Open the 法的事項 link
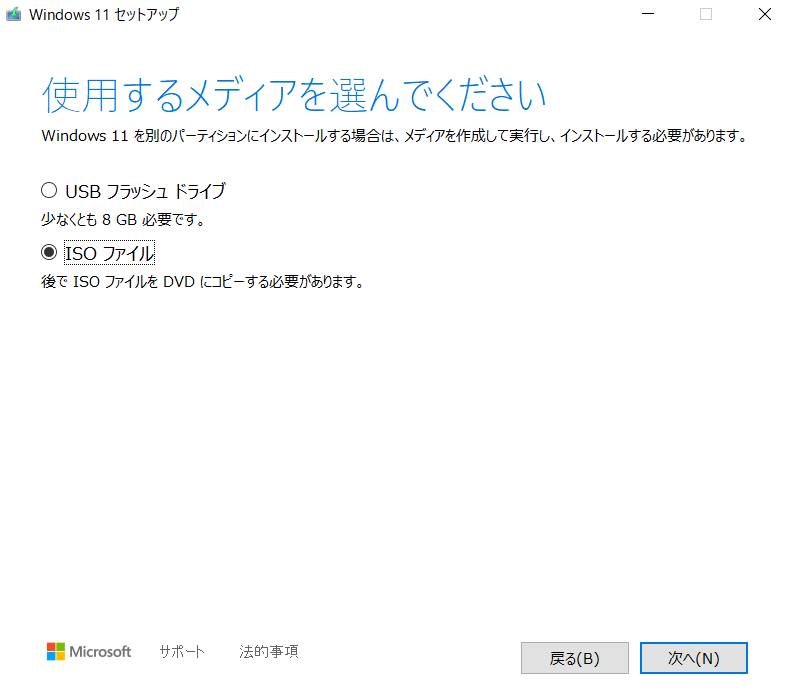This screenshot has width=795, height=697. click(269, 651)
